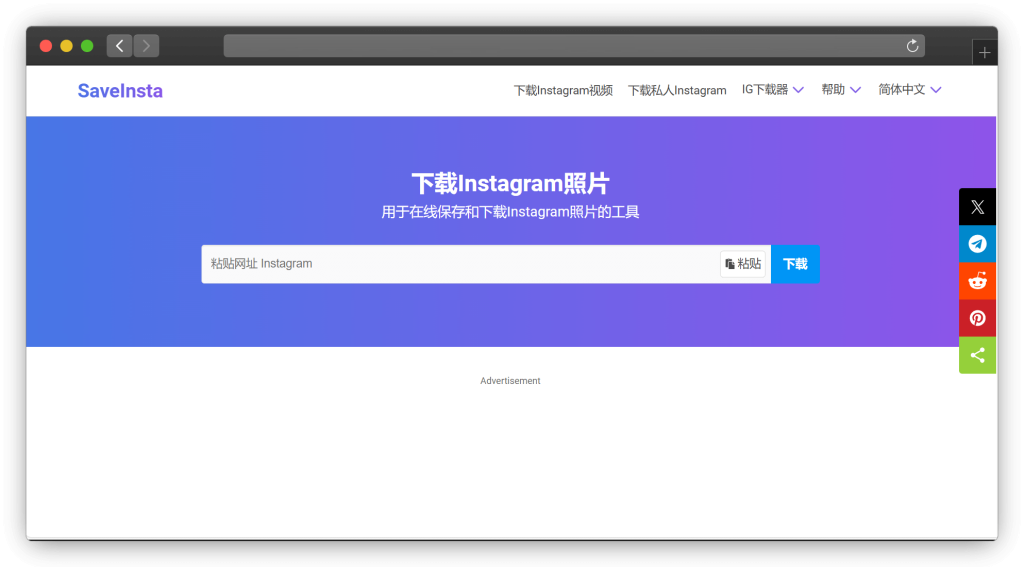1024x567 pixels.
Task: Click the browser address bar
Action: [574, 46]
